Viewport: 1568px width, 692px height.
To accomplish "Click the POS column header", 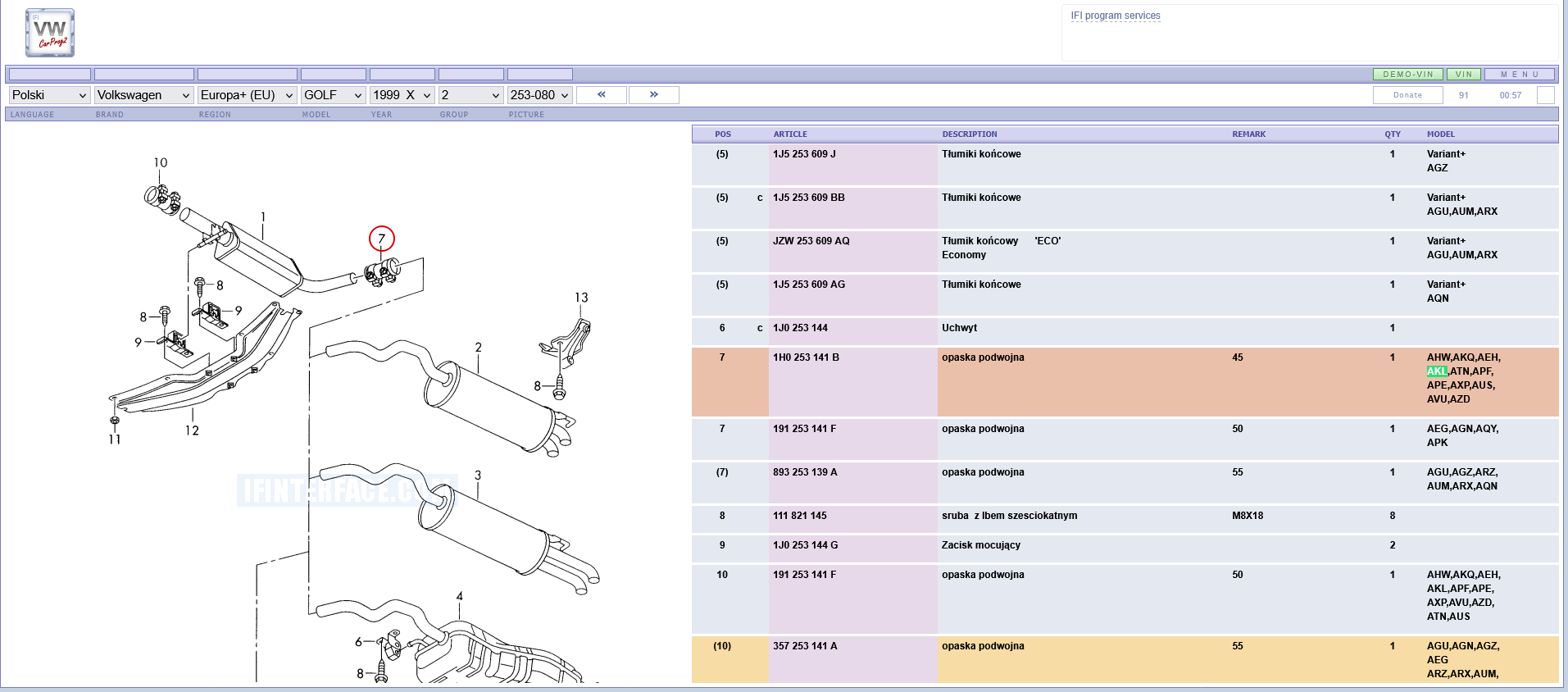I will click(723, 134).
